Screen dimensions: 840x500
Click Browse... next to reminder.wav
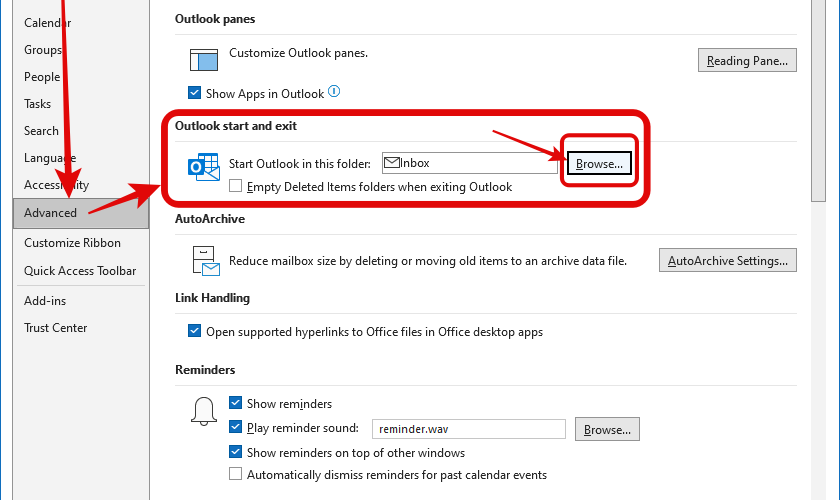tap(607, 429)
